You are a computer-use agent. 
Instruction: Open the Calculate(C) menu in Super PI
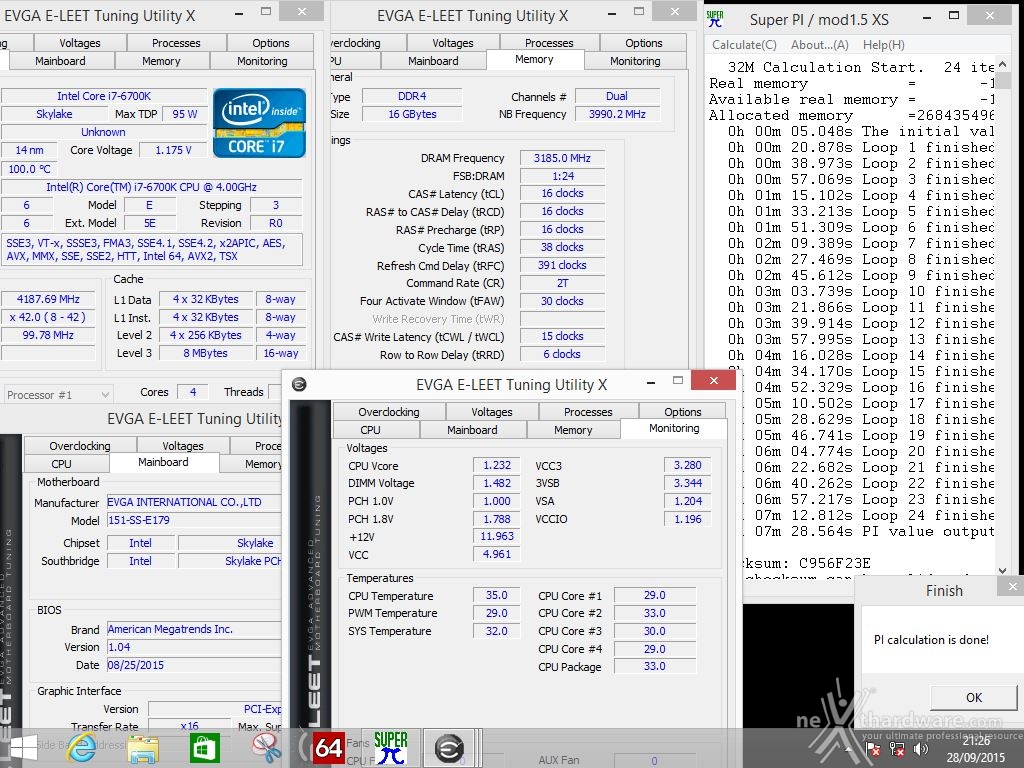[x=744, y=45]
